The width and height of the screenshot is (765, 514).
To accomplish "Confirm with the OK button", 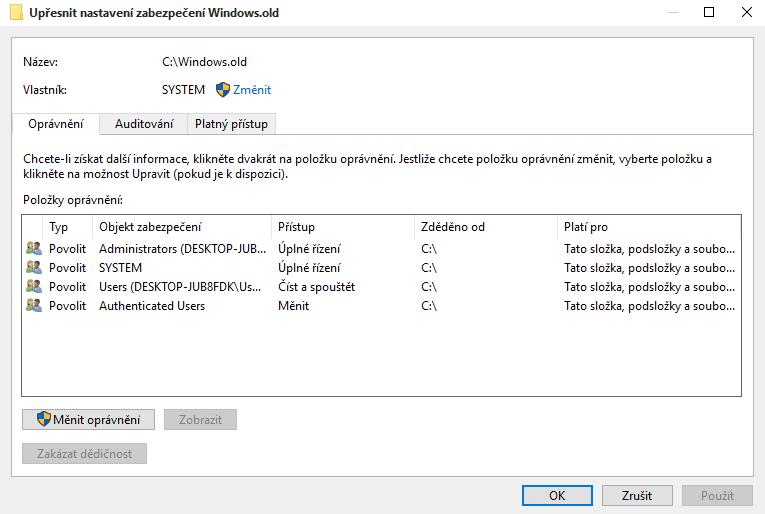I will pos(557,495).
